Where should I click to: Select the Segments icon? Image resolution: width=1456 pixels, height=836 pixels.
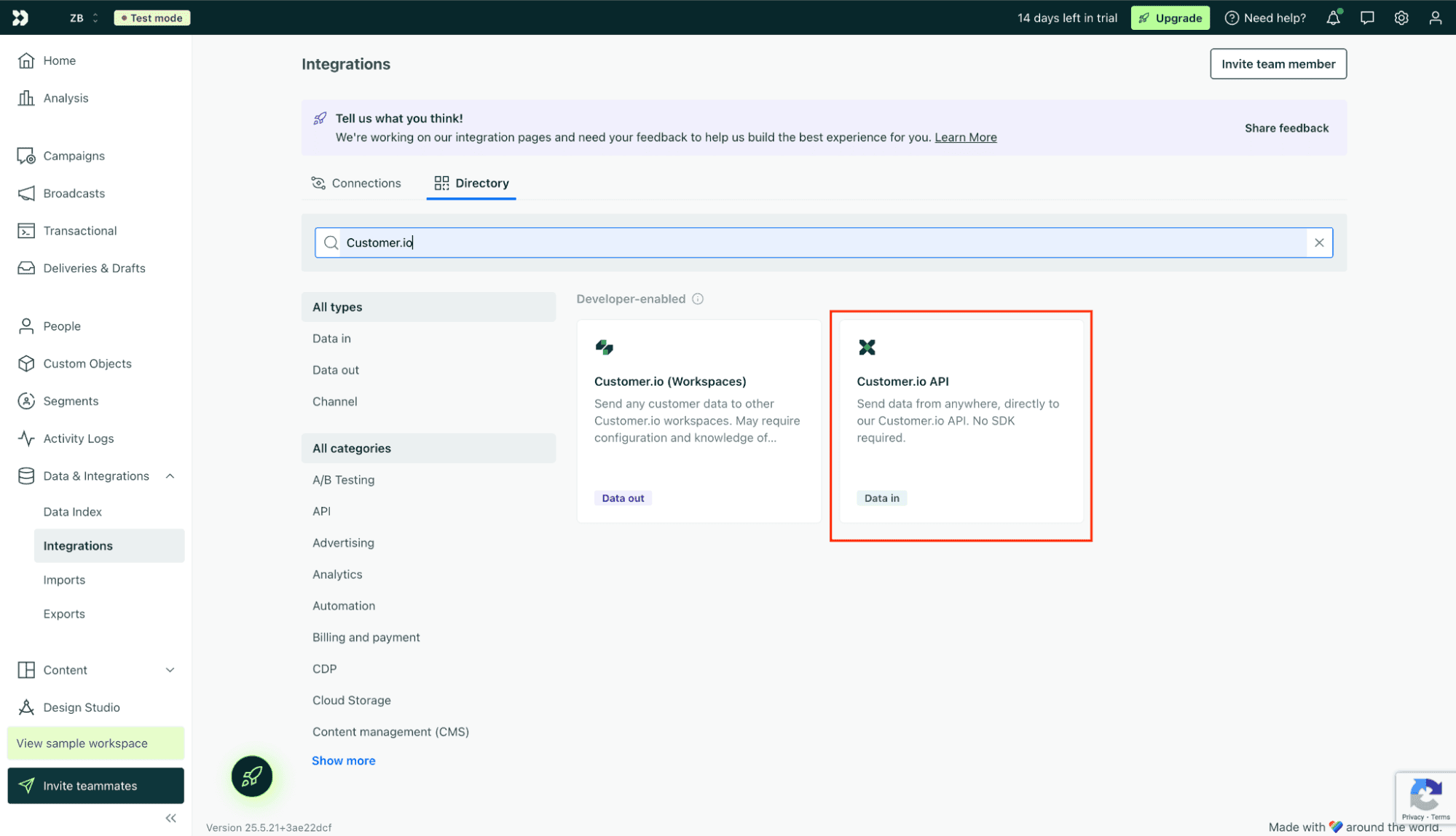coord(25,401)
